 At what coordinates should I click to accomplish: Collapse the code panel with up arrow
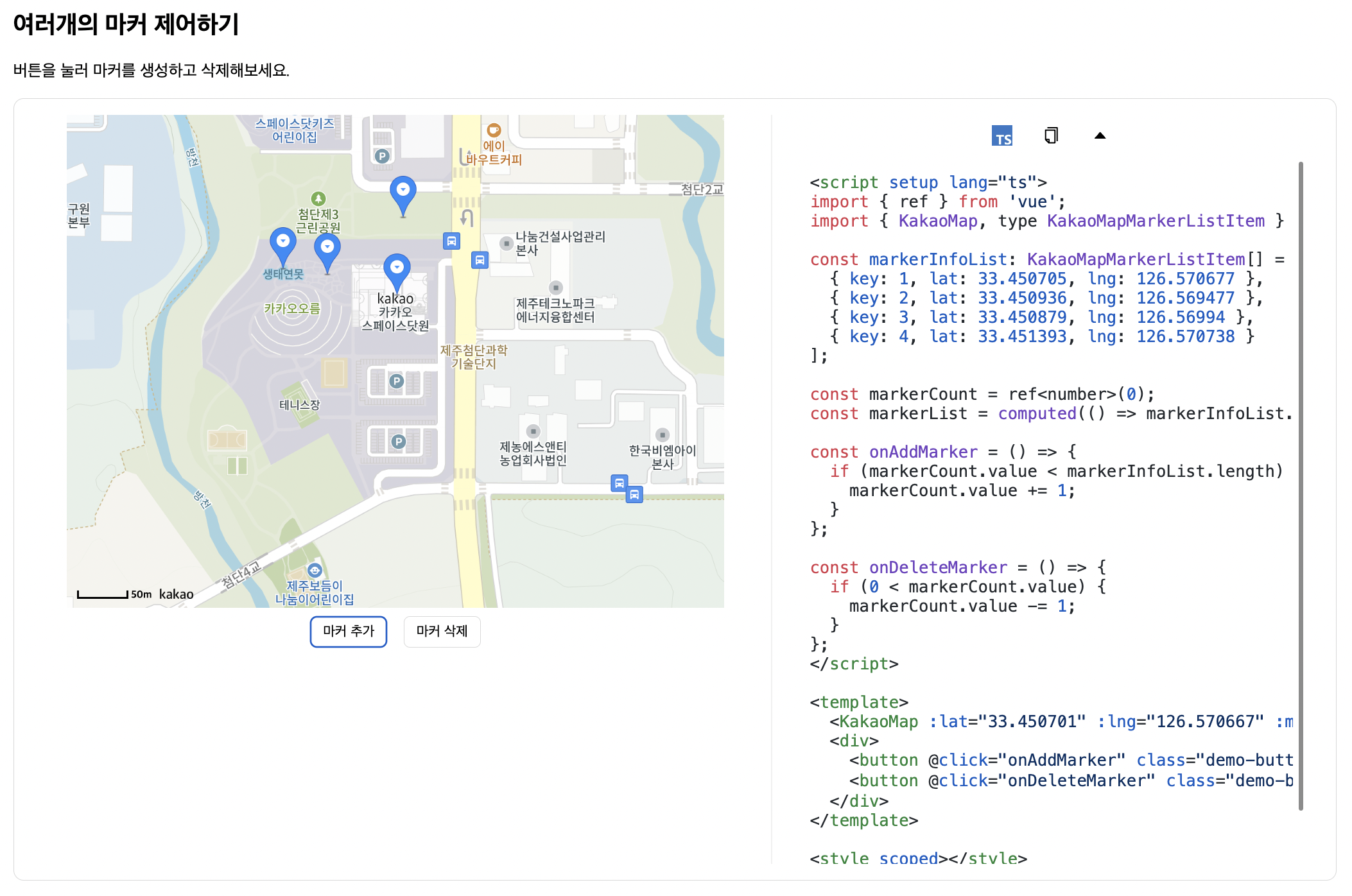click(x=1100, y=135)
